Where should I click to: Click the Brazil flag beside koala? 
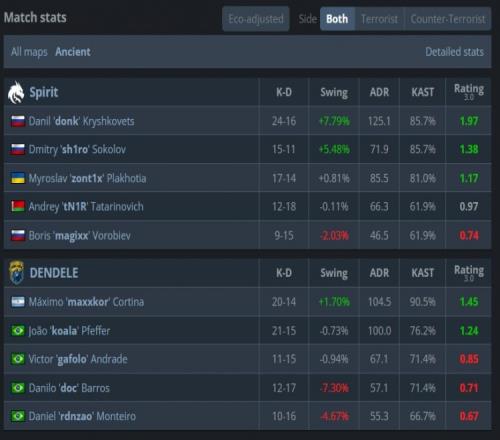pos(18,331)
